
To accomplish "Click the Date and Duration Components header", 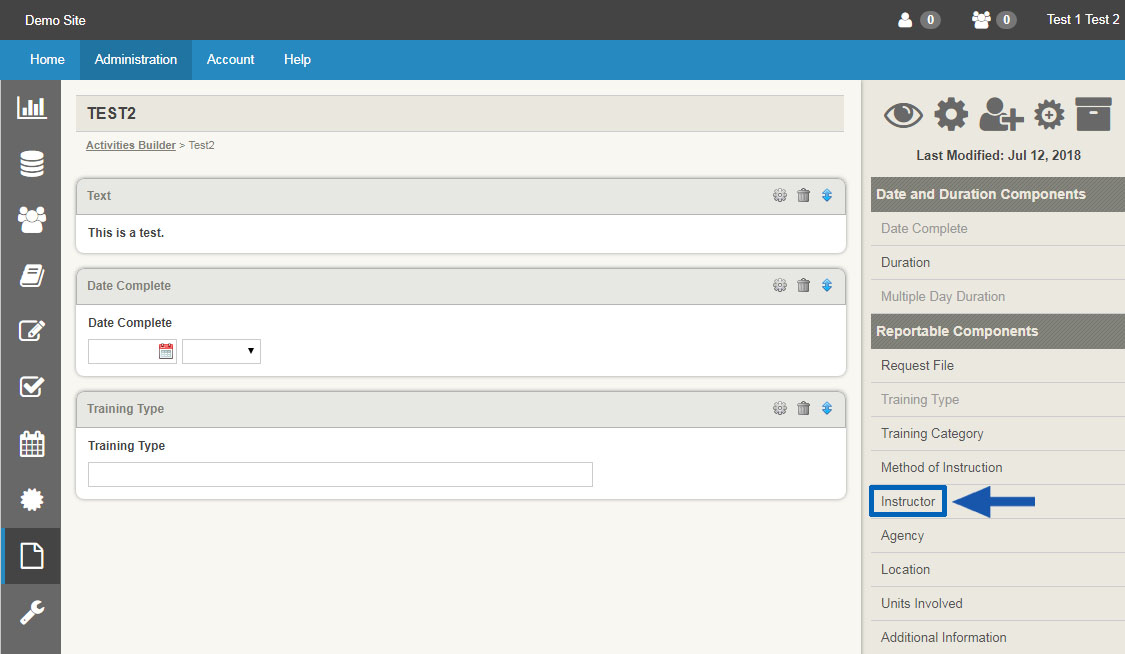I will (997, 194).
